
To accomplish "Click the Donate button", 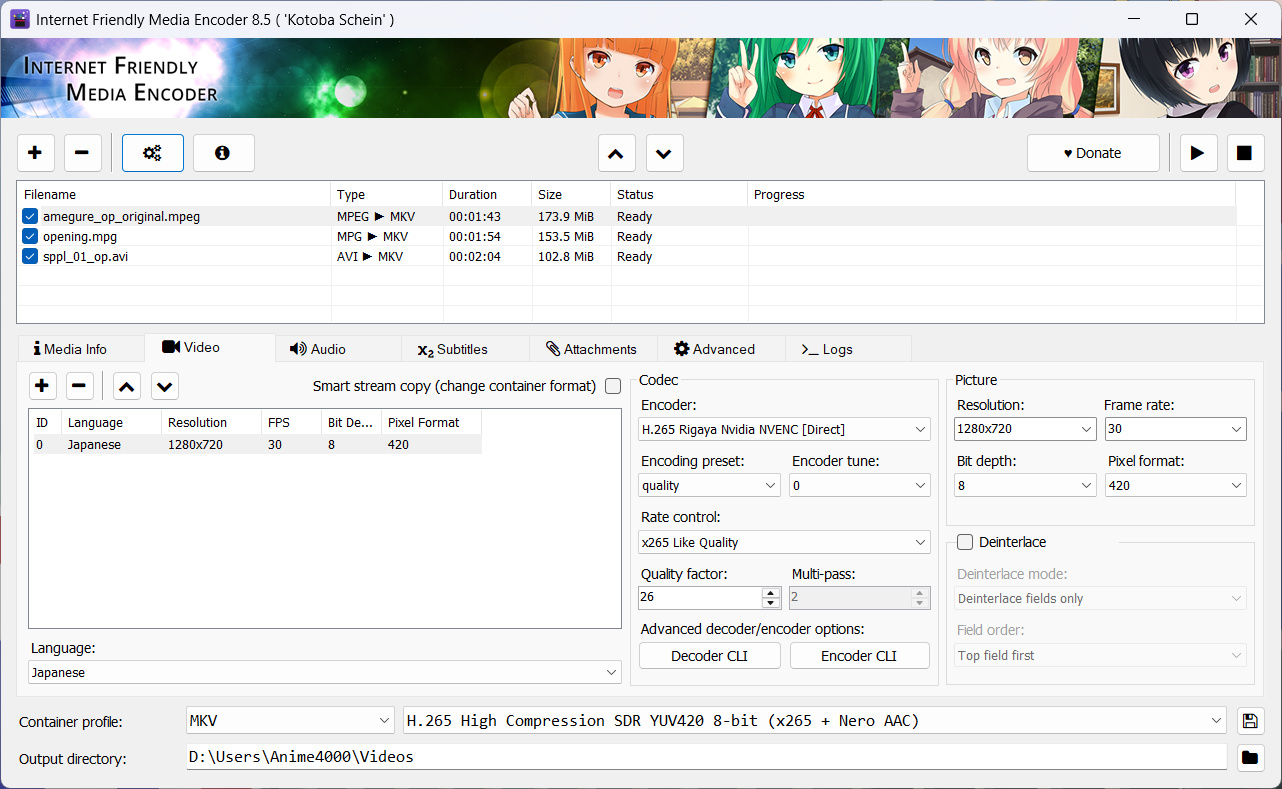I will [x=1093, y=153].
